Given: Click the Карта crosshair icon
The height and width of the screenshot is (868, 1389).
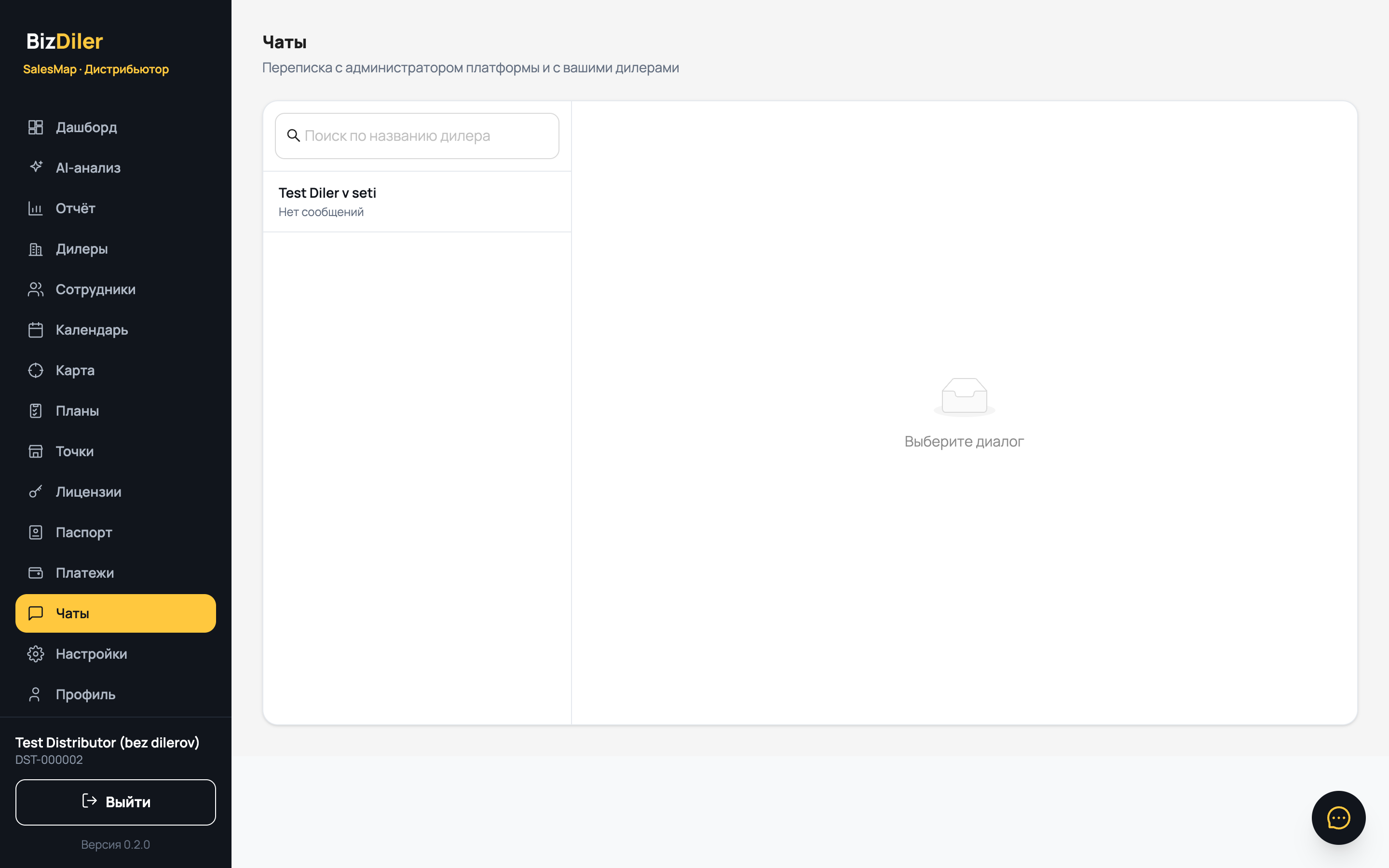Looking at the screenshot, I should tap(36, 370).
